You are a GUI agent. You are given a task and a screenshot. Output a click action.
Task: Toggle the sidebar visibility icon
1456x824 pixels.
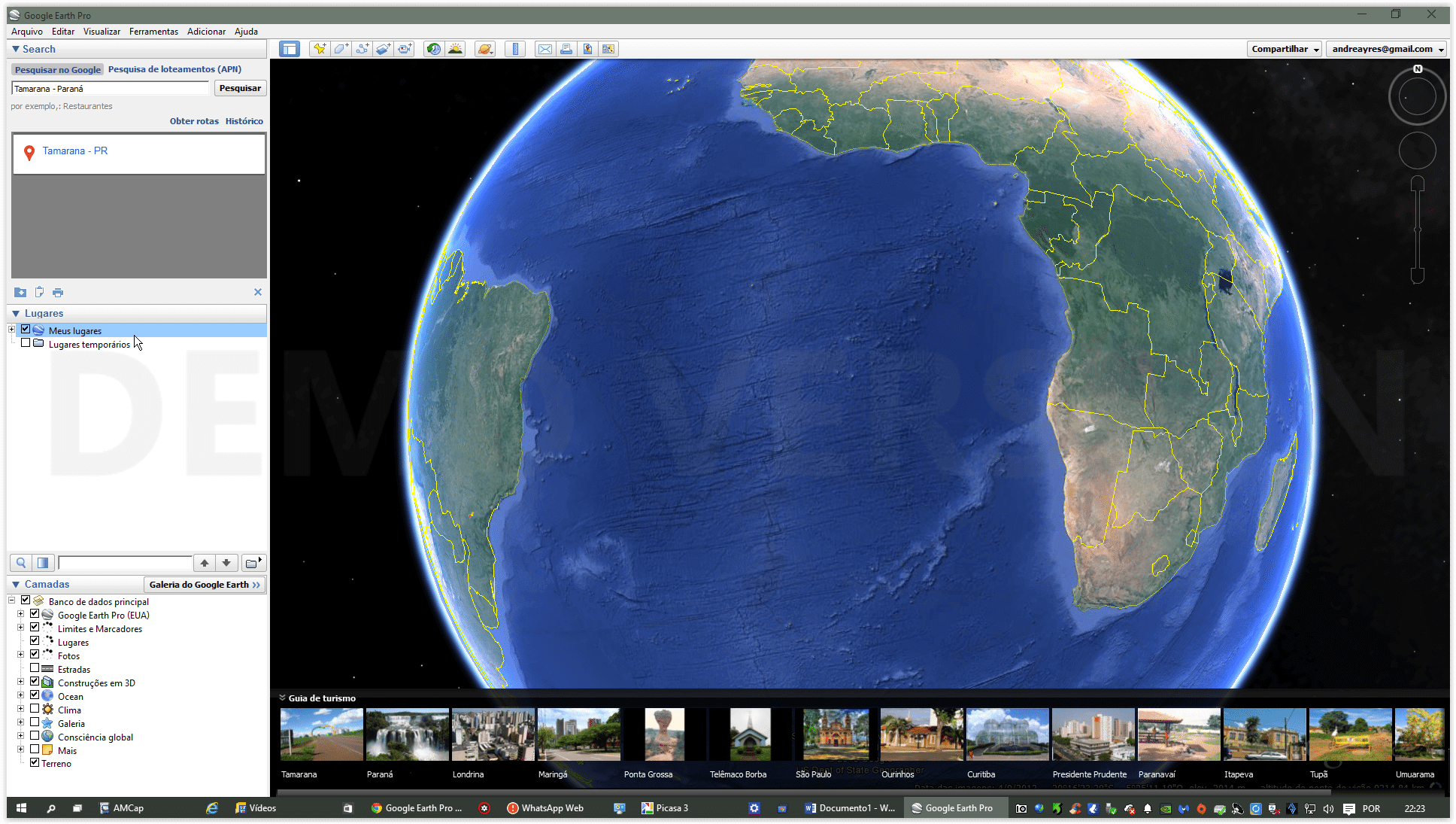(290, 49)
